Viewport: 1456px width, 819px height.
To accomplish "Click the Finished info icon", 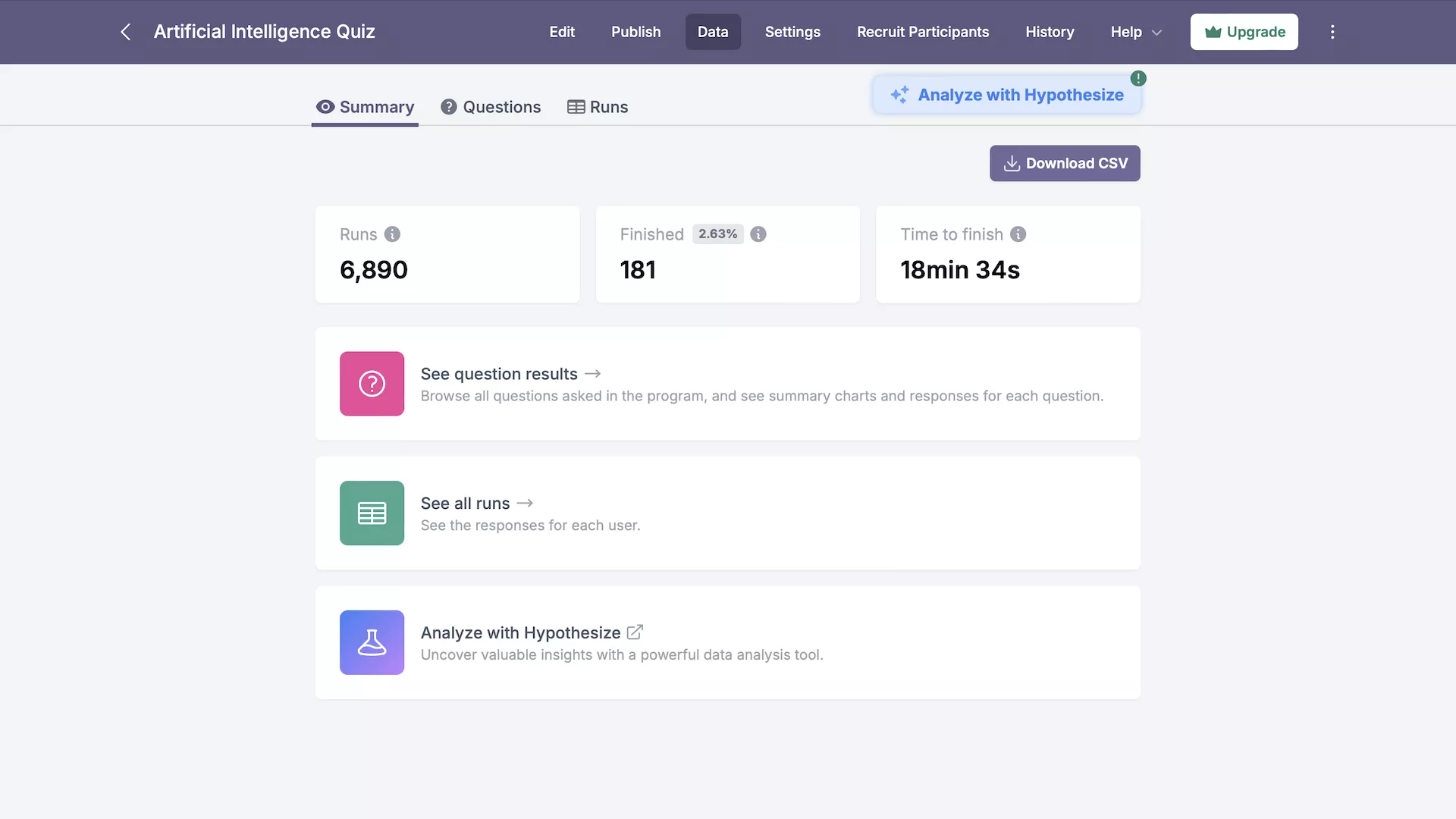I will [x=758, y=234].
